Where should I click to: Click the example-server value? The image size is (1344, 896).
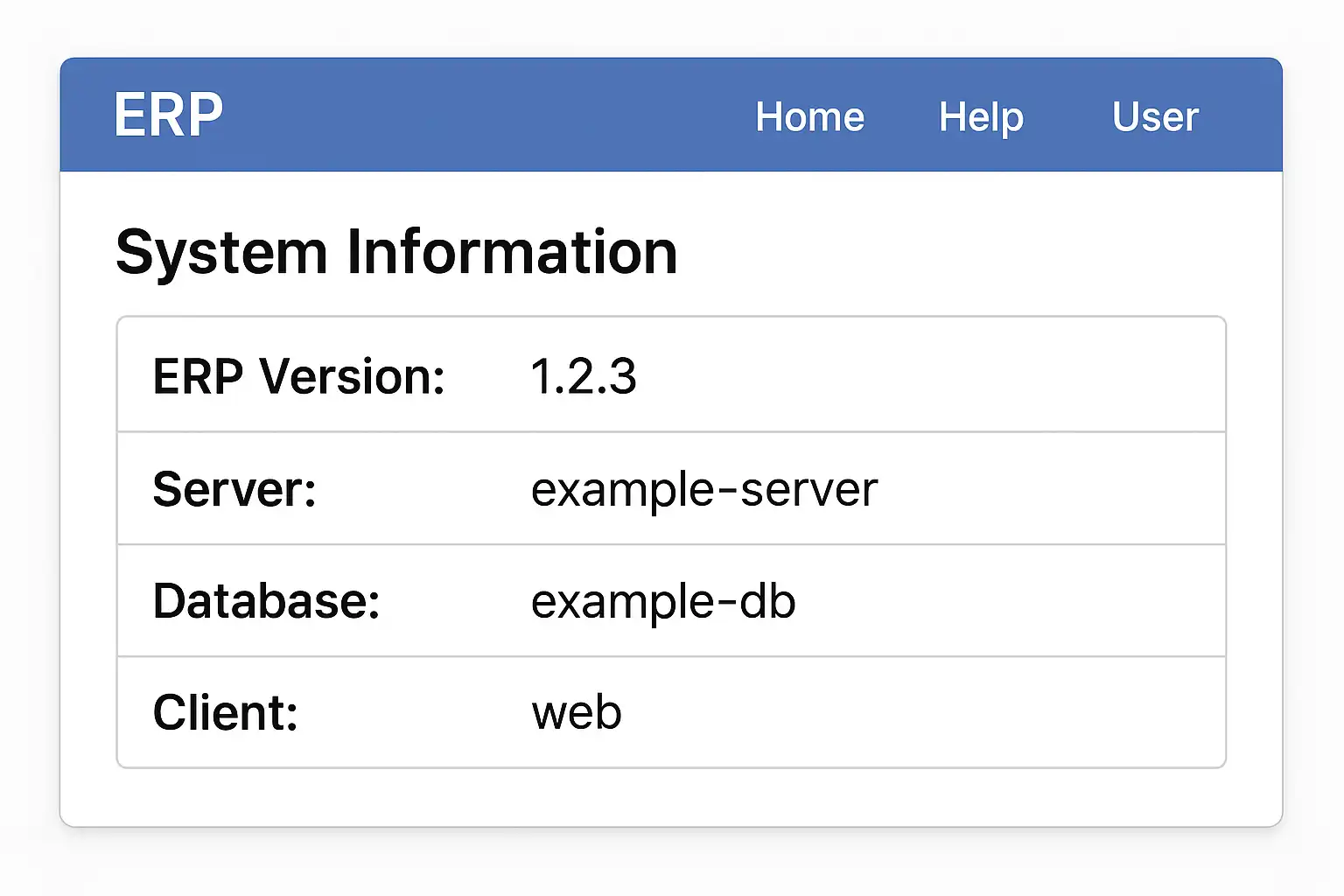703,488
